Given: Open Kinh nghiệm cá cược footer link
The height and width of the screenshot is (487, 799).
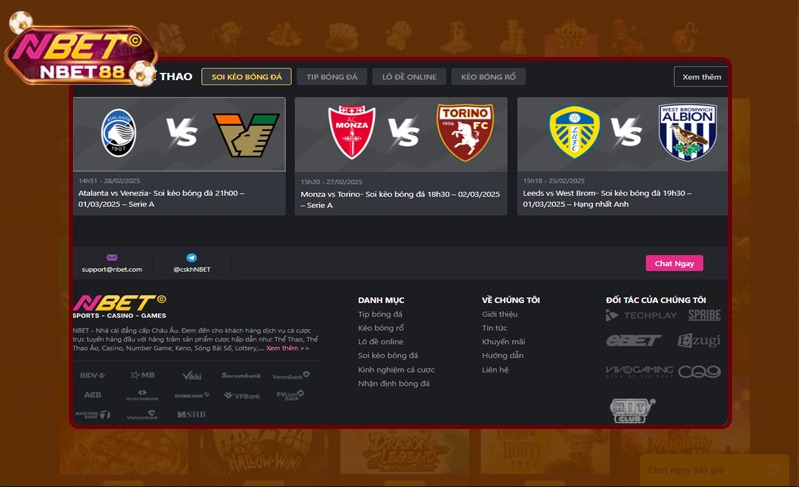Looking at the screenshot, I should click(x=396, y=370).
